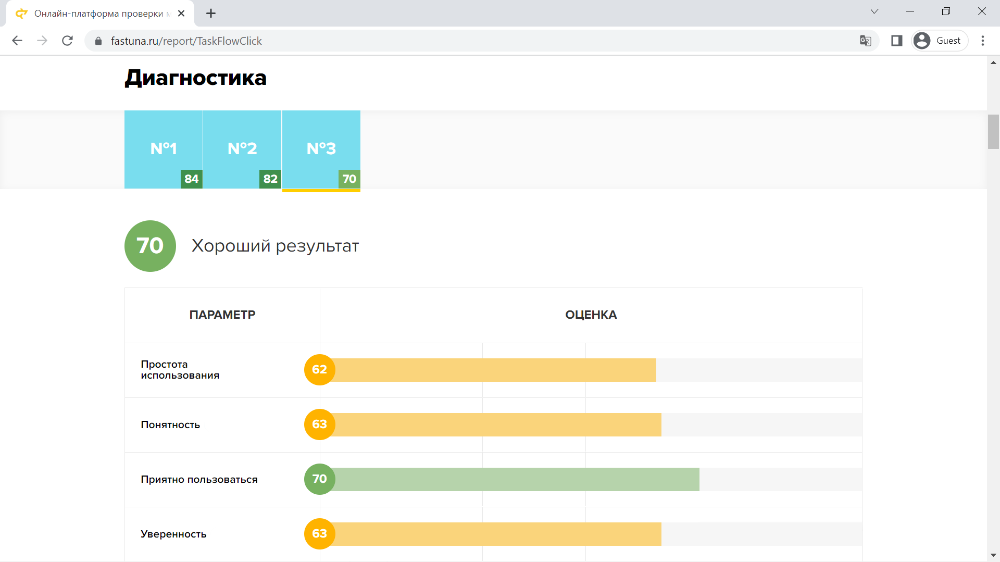Reload the fastuna report page
Viewport: 1000px width, 562px height.
67,41
